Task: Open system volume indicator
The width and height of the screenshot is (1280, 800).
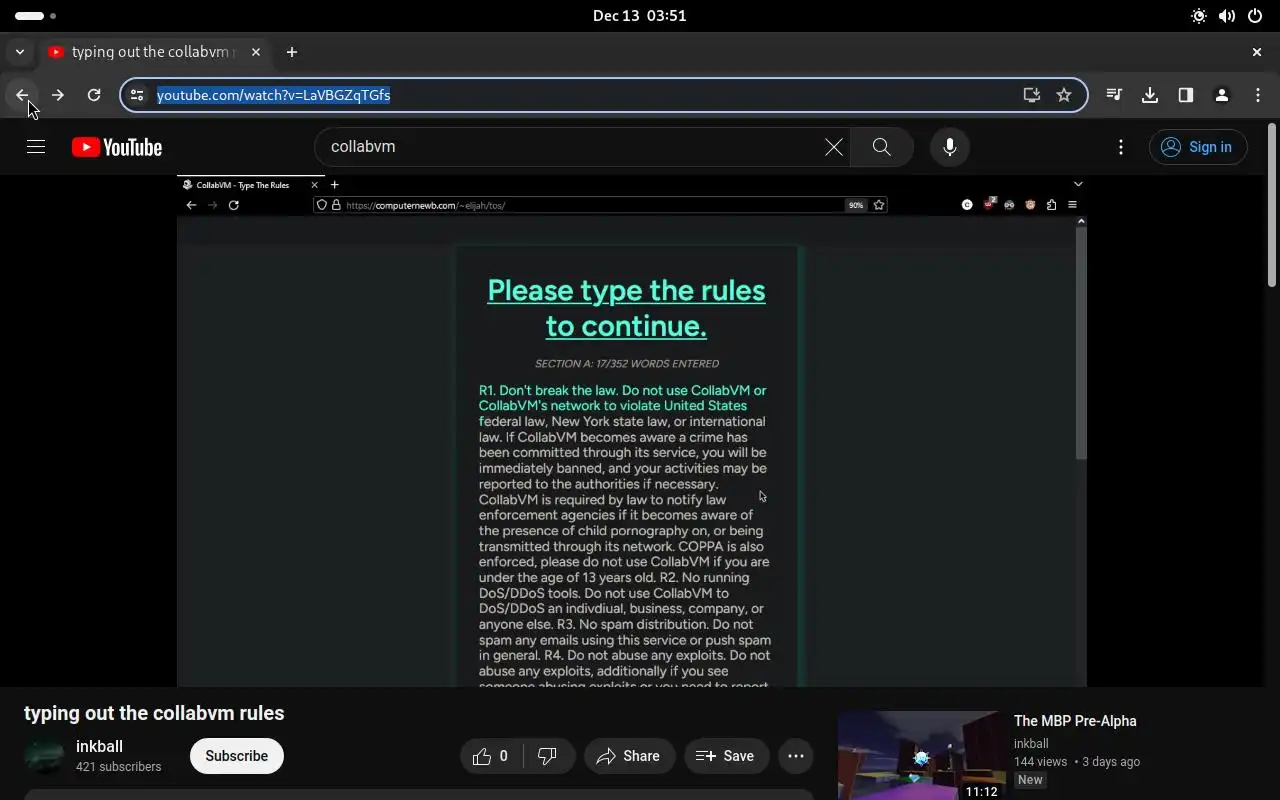Action: [1227, 16]
